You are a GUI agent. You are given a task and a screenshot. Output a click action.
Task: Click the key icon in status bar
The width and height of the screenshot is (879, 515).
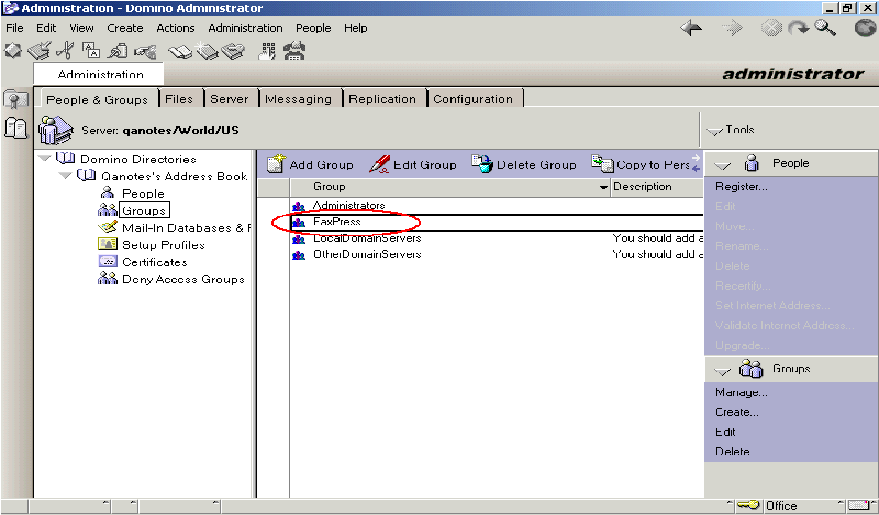pyautogui.click(x=748, y=505)
